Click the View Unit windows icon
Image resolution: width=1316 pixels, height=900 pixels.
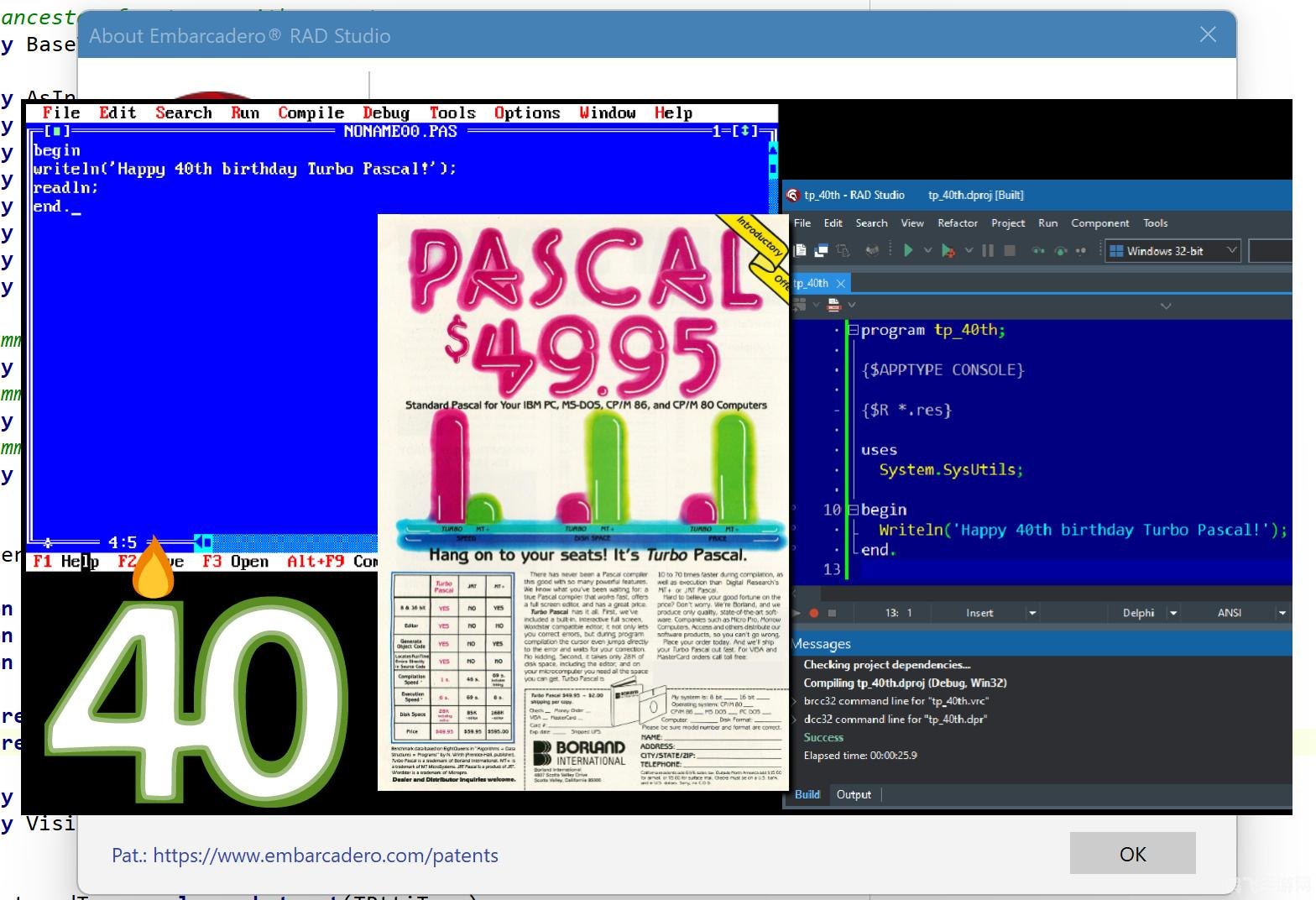821,250
